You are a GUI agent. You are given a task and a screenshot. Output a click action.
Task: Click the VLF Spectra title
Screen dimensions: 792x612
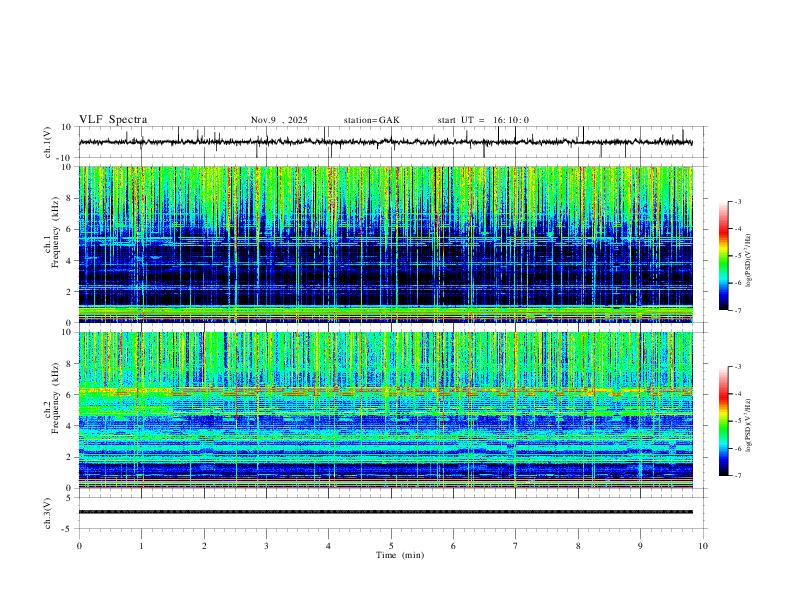pyautogui.click(x=113, y=120)
